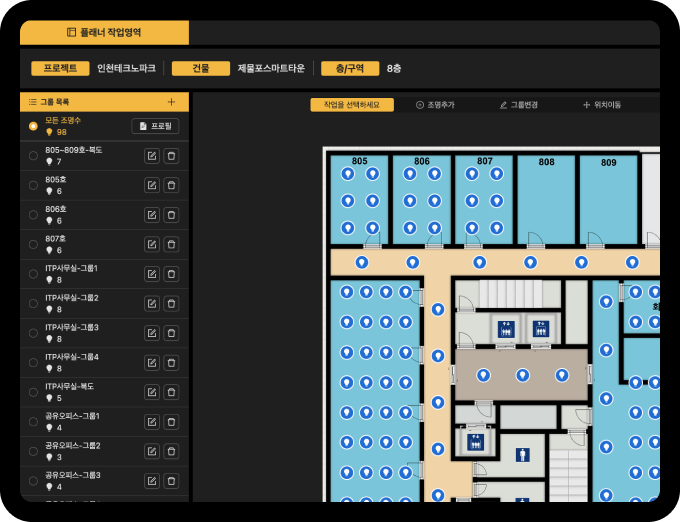
Task: Edit the 805호 group
Action: coord(152,185)
